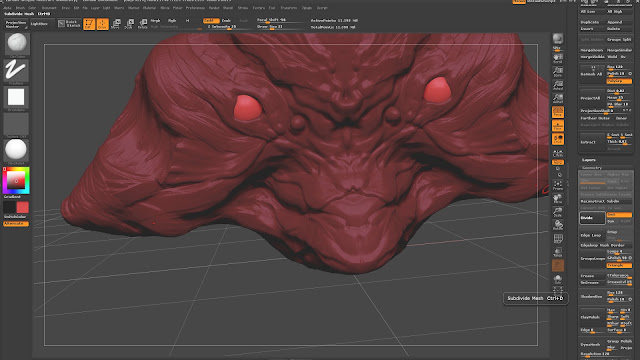
Task: Enable Zsub sculpt mode
Action: tap(227, 20)
